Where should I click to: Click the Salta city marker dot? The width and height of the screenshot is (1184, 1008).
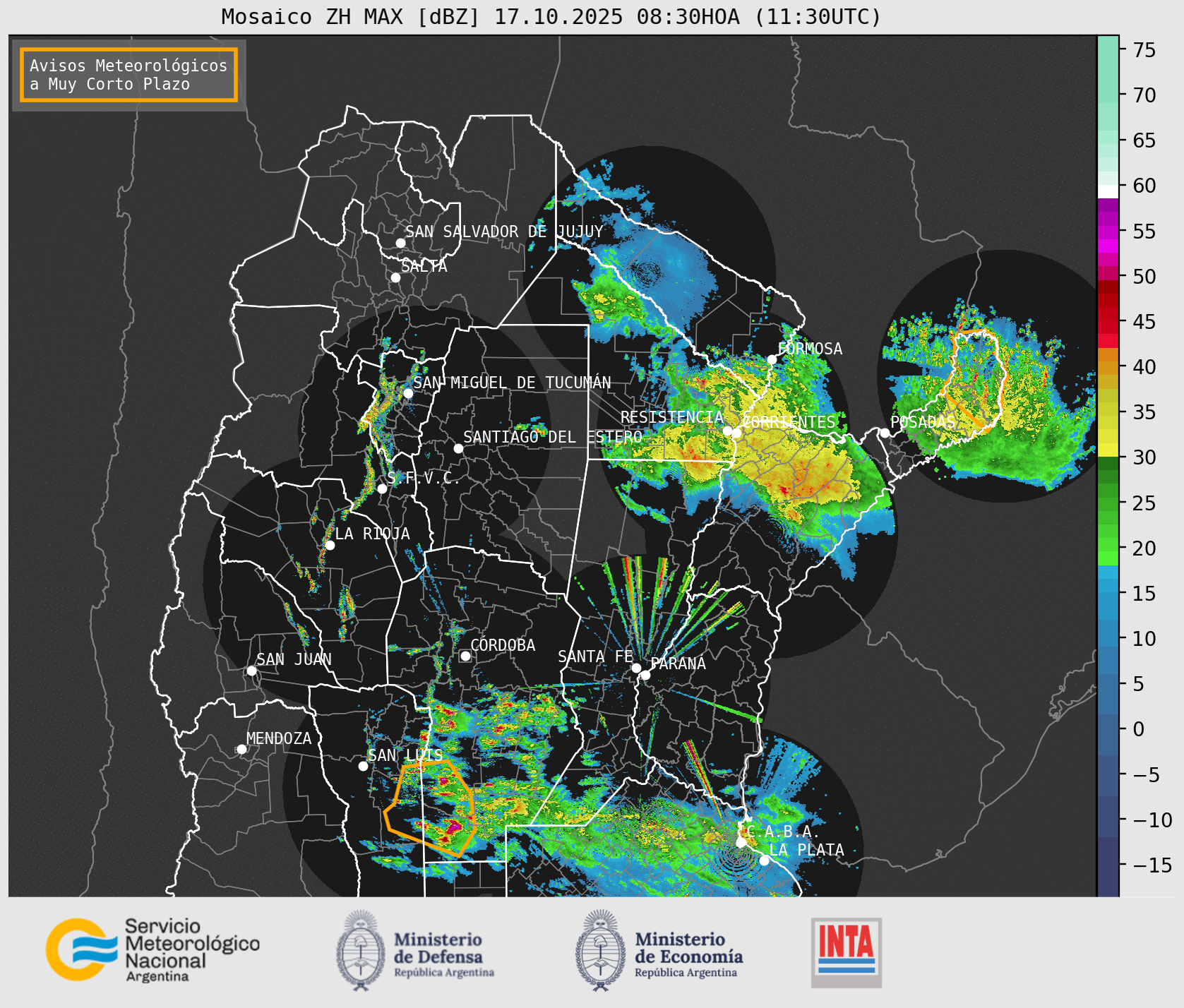(x=395, y=277)
